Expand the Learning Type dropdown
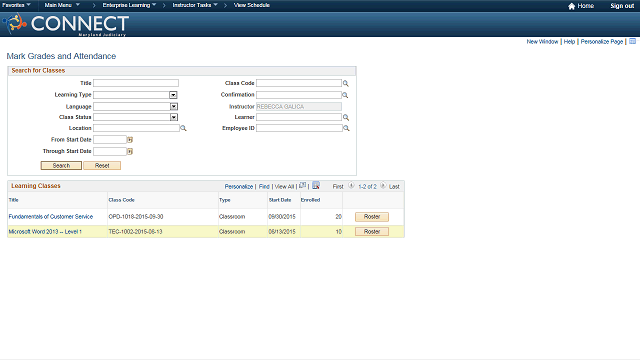Viewport: 640px width, 360px height. (173, 95)
